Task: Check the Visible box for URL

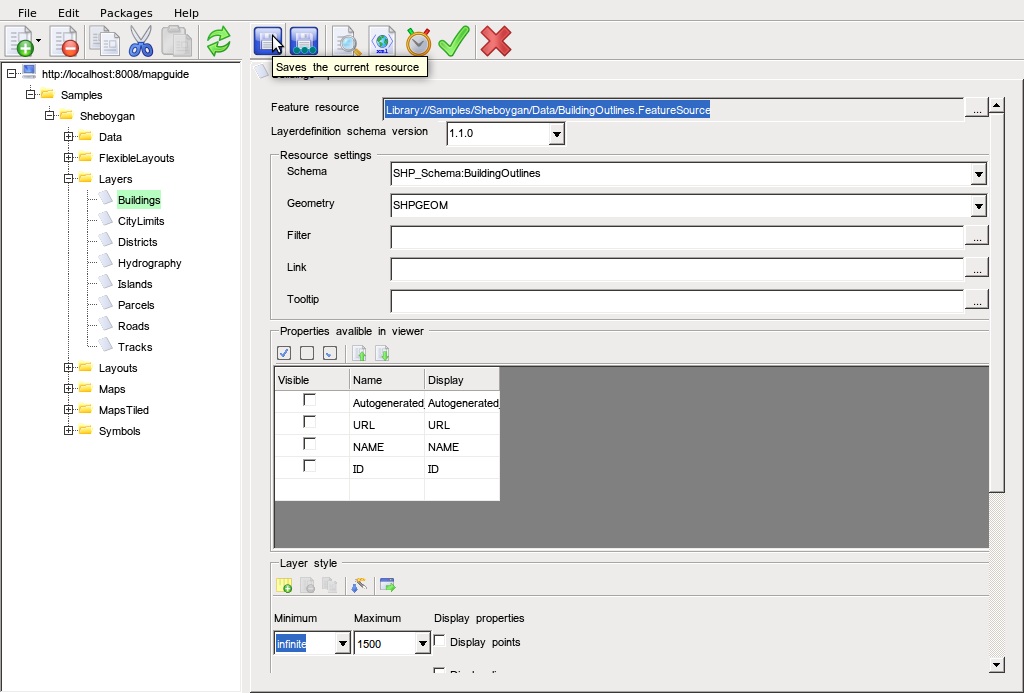Action: click(310, 422)
